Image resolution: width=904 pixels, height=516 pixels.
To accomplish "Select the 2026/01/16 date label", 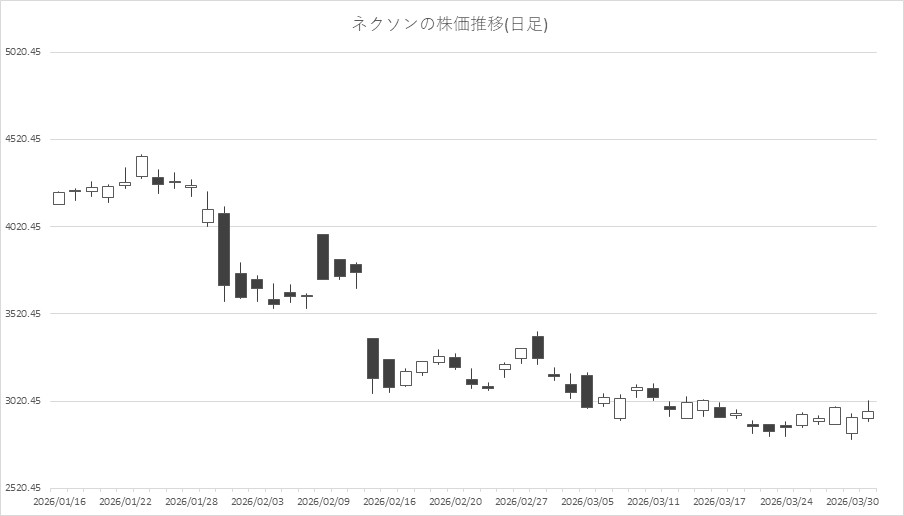I will 58,501.
